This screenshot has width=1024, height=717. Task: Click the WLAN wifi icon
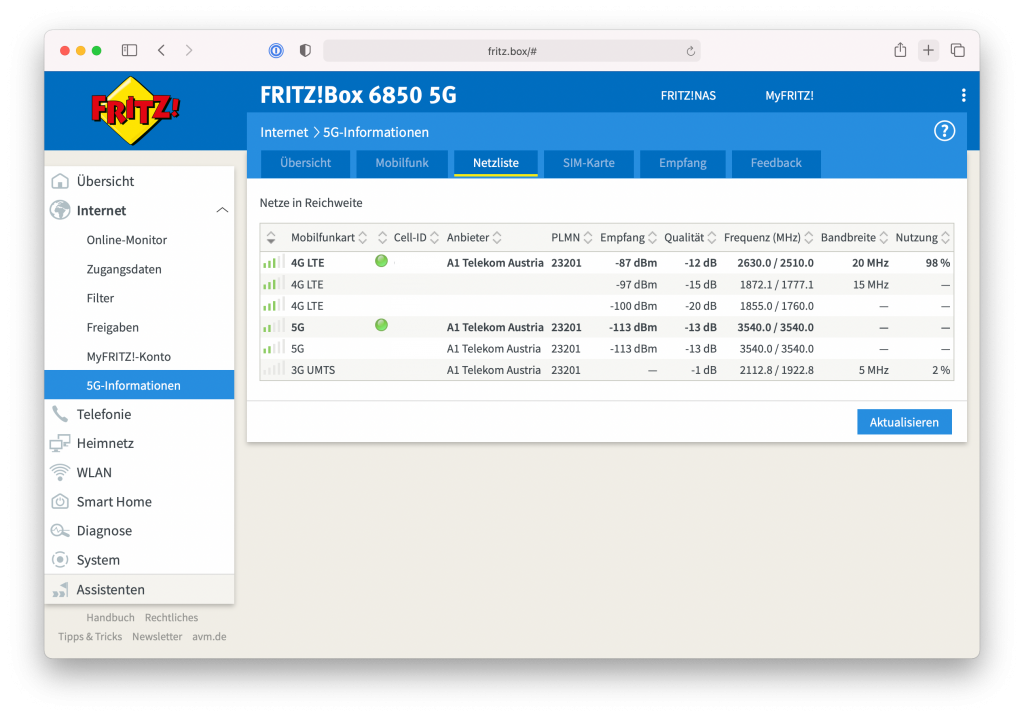(x=60, y=472)
